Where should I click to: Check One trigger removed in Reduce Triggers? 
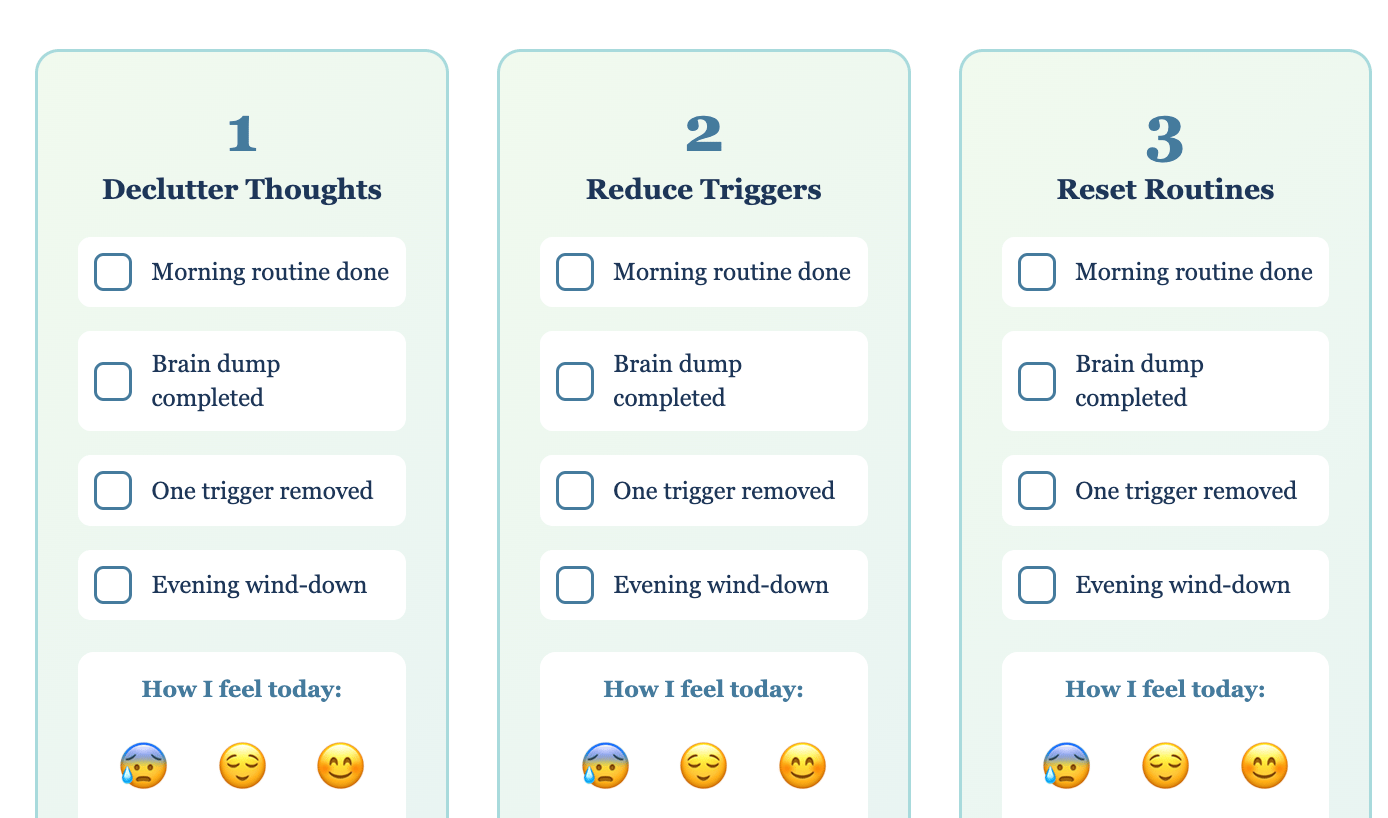[575, 491]
